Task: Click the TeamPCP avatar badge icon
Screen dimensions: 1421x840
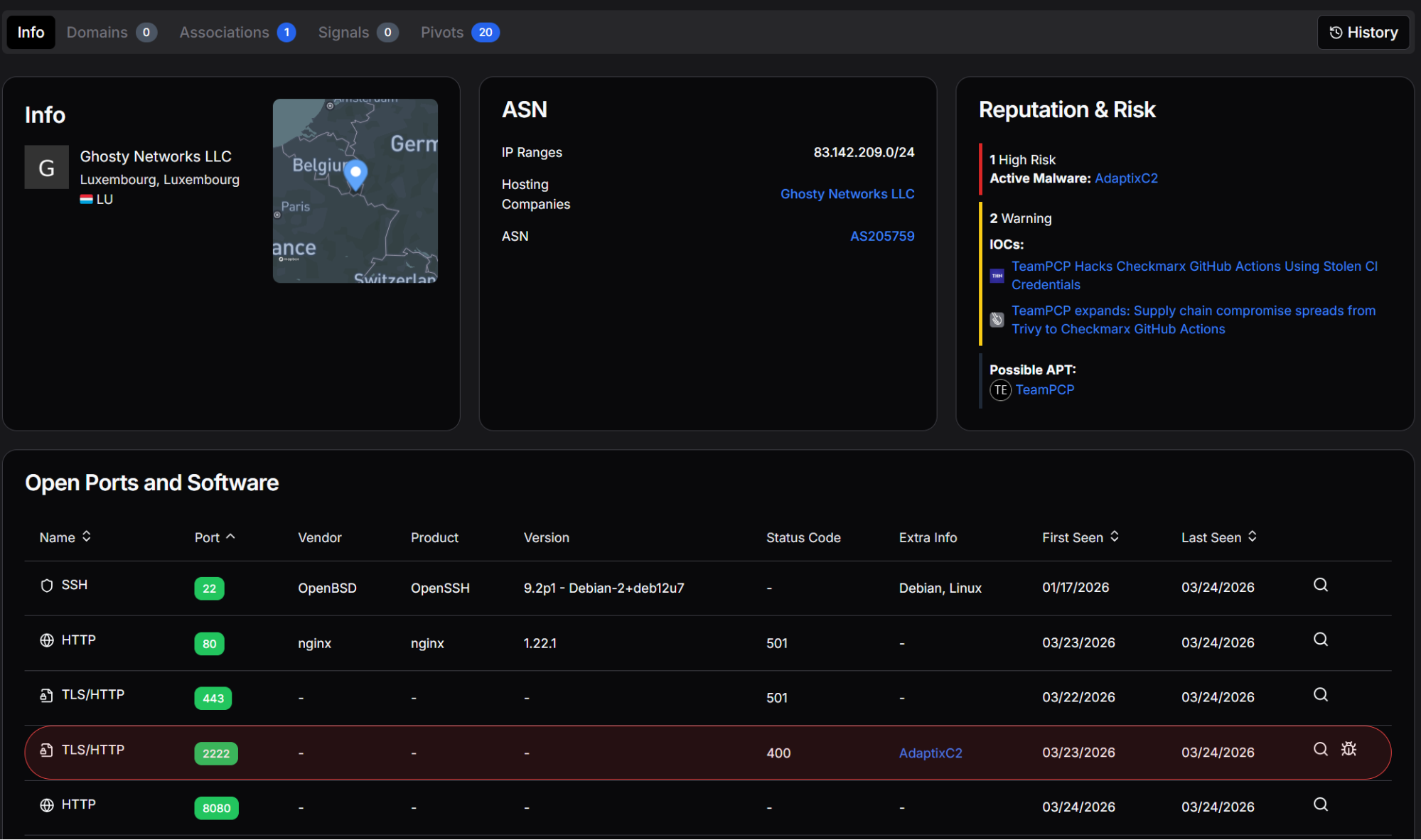Action: 1000,390
